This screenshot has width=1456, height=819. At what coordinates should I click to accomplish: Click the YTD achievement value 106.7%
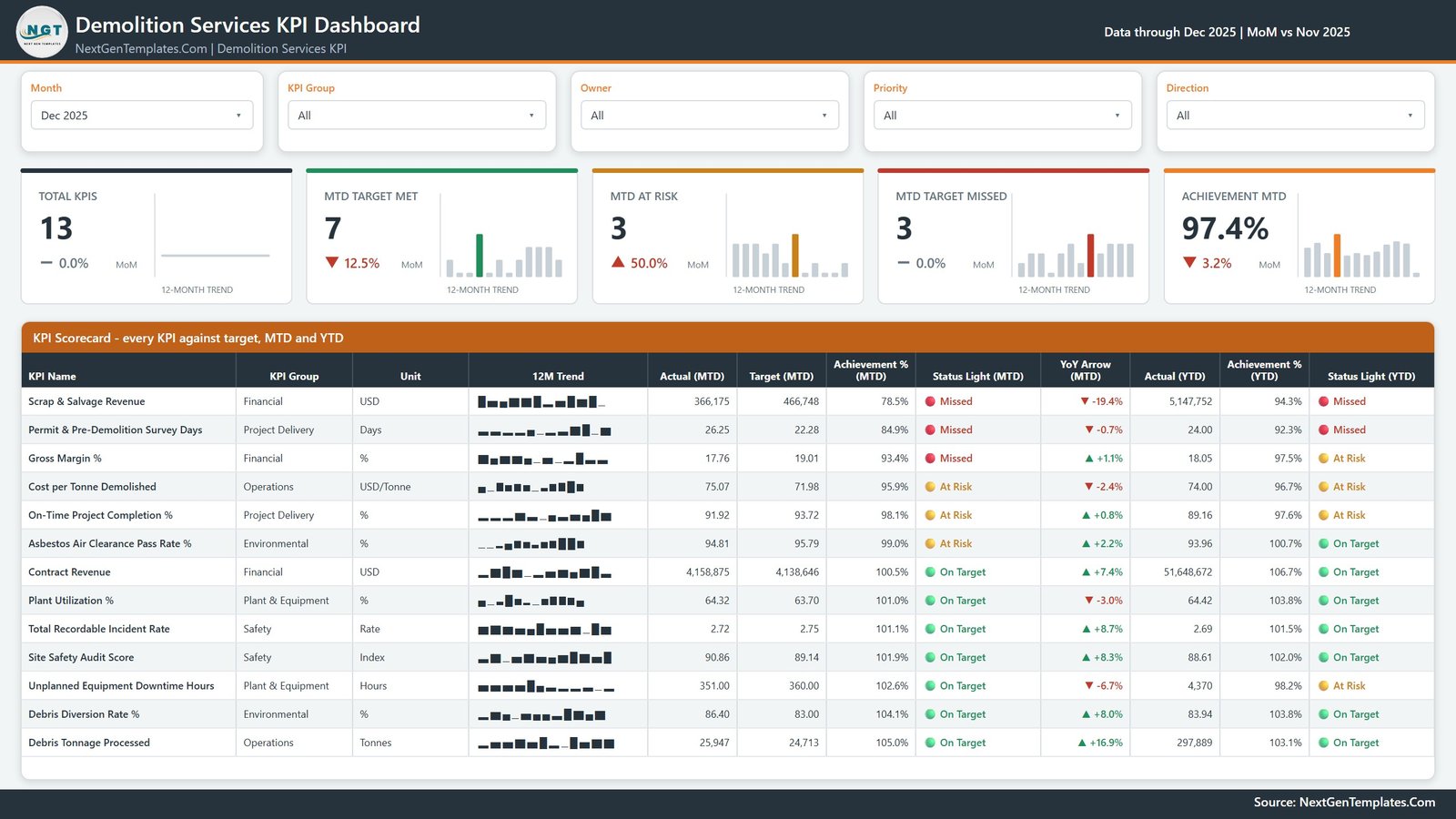[1286, 572]
